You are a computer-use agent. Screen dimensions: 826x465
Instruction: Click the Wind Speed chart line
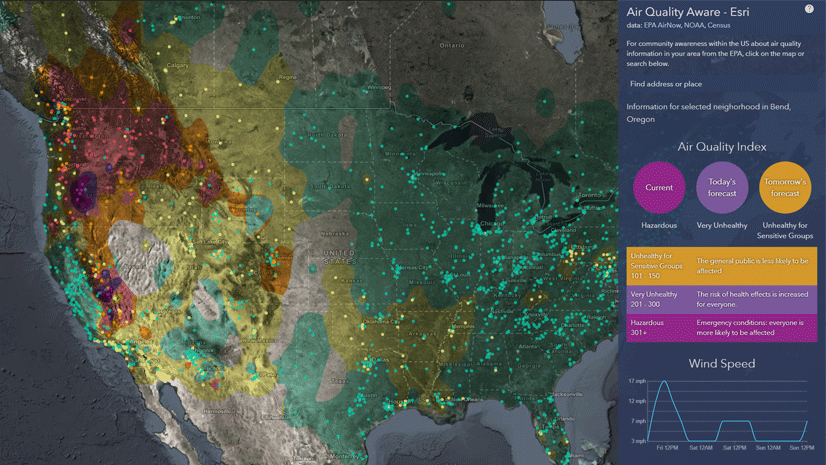727,411
